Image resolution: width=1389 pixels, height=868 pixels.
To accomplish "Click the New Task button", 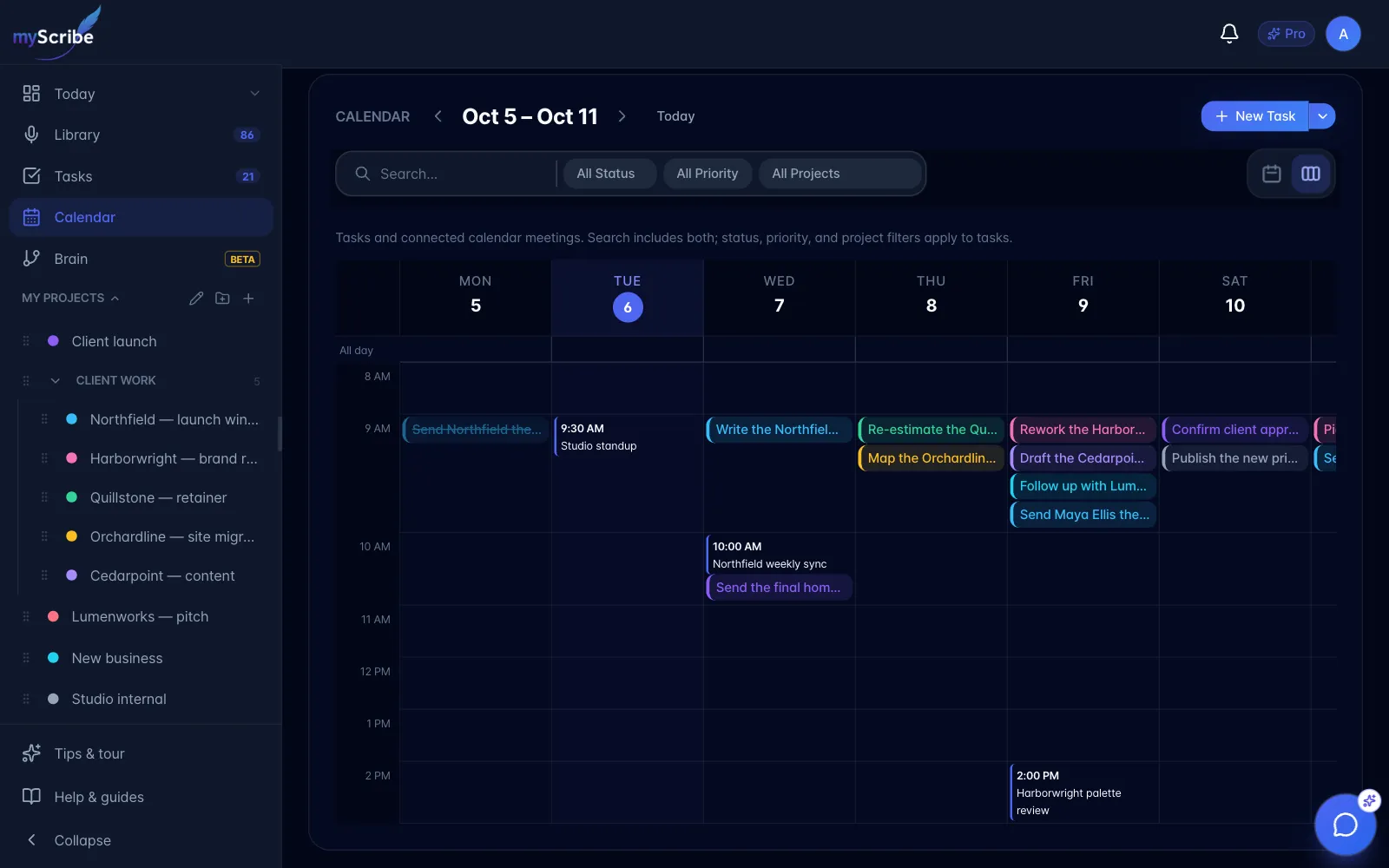I will pyautogui.click(x=1254, y=116).
